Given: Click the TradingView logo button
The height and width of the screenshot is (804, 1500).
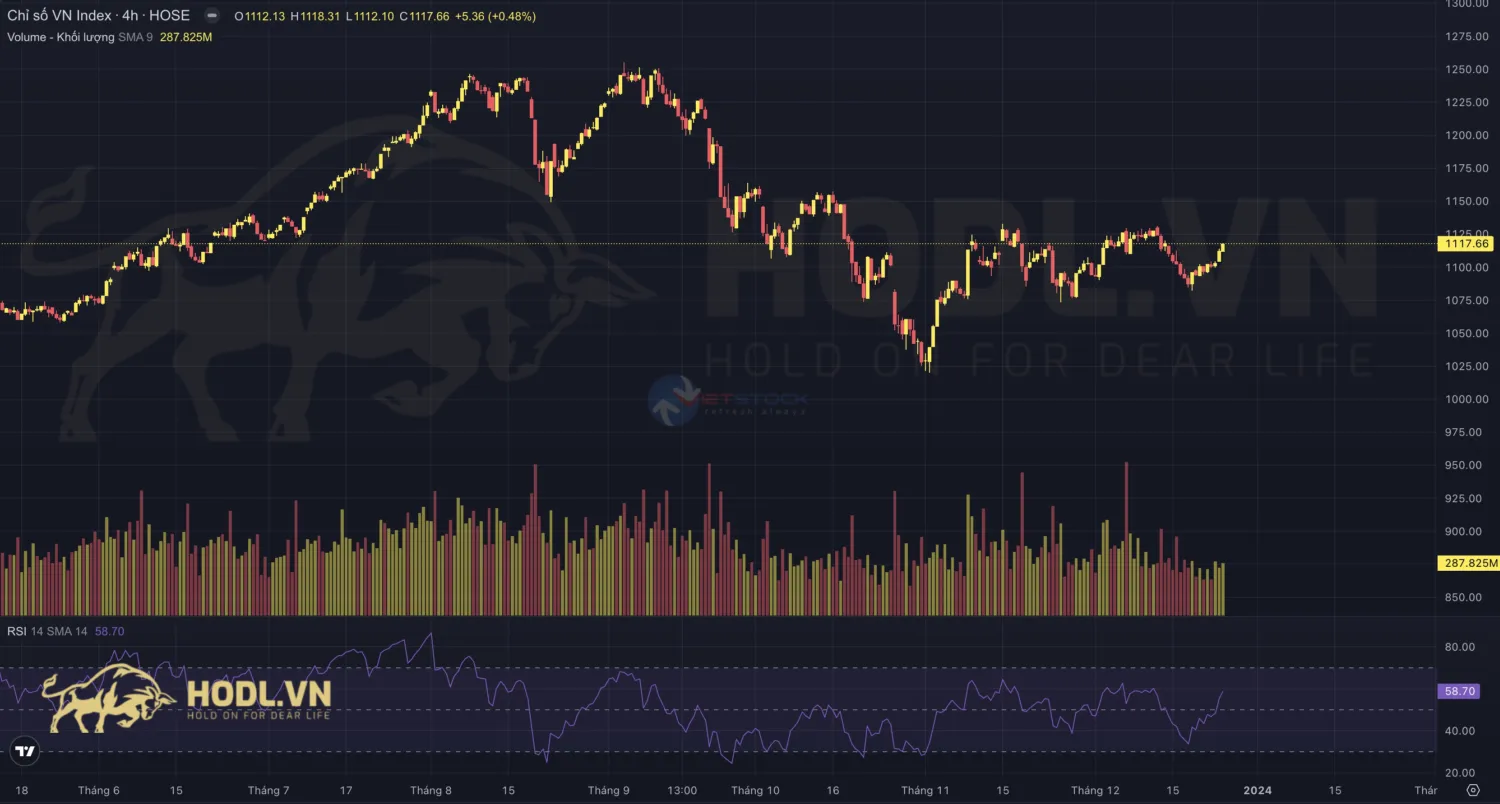Looking at the screenshot, I should coord(25,750).
